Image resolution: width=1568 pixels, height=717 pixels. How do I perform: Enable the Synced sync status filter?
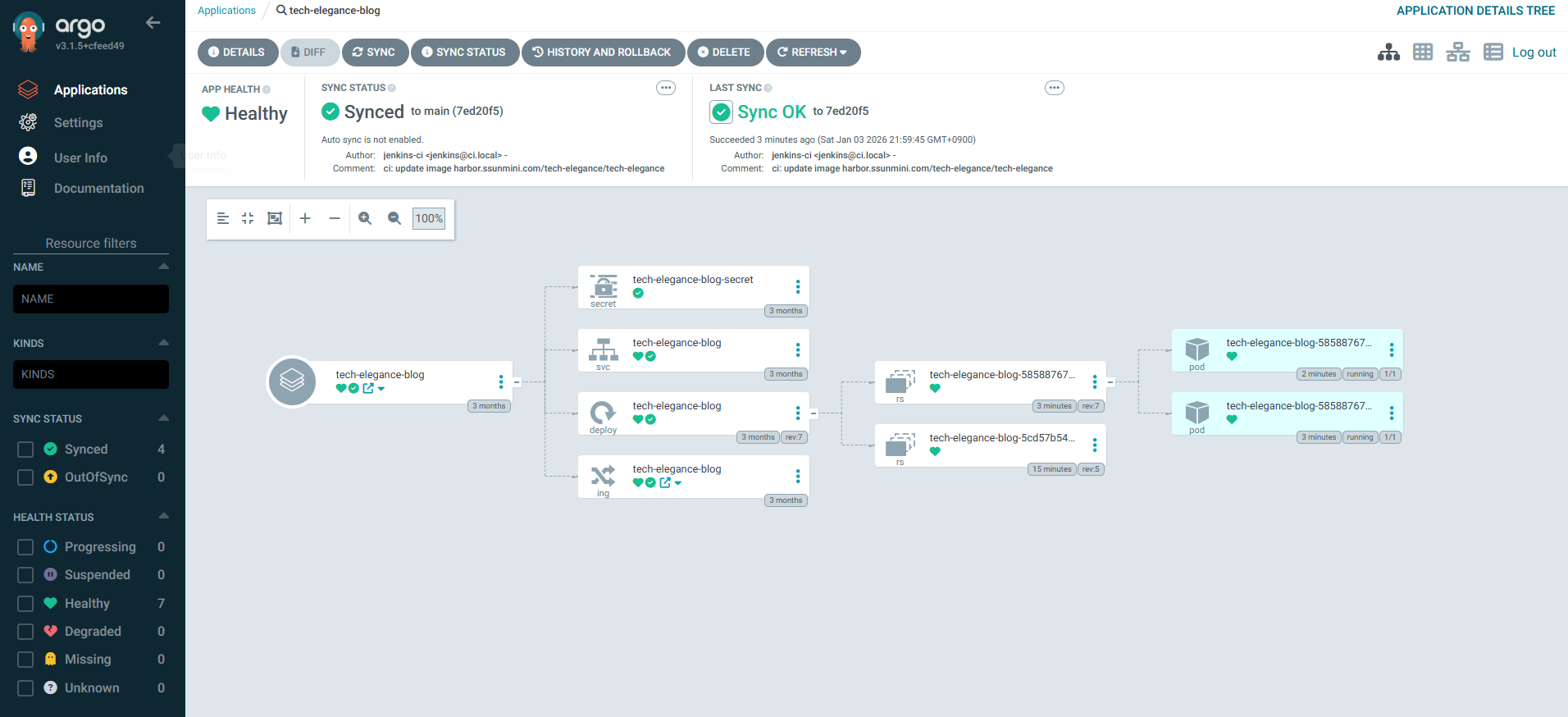click(x=25, y=450)
